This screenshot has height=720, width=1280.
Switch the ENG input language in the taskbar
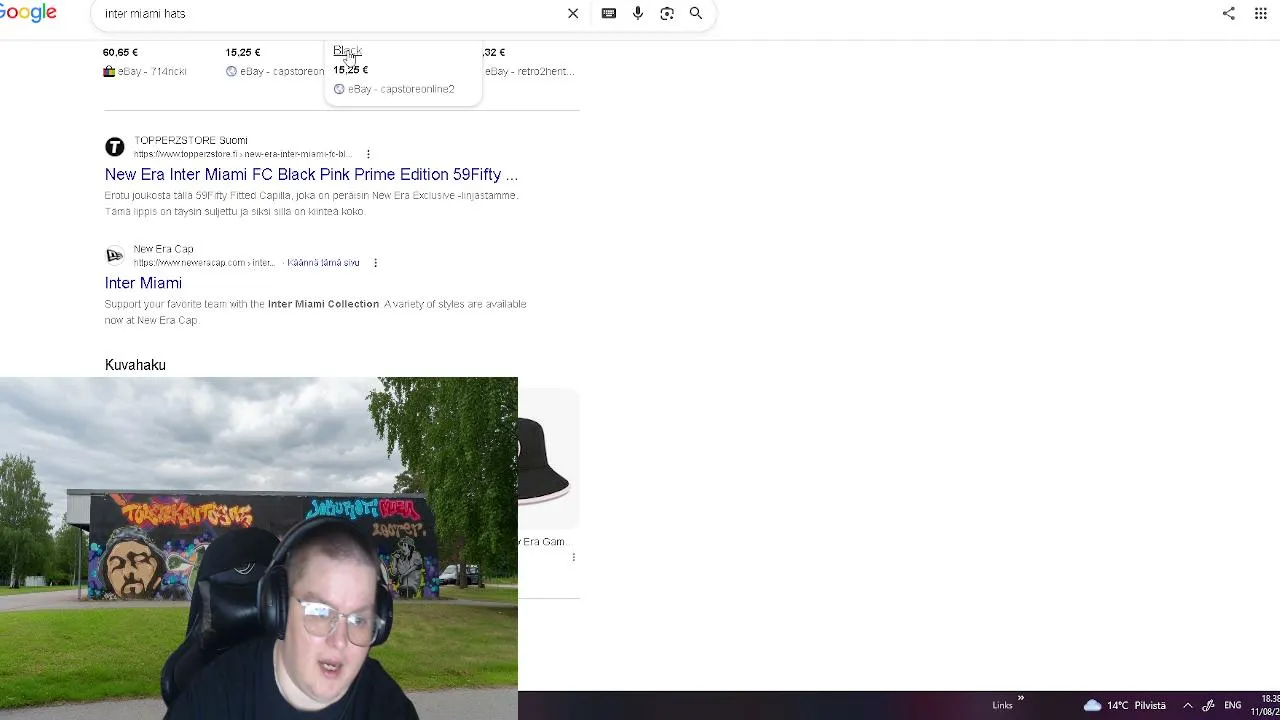1233,705
